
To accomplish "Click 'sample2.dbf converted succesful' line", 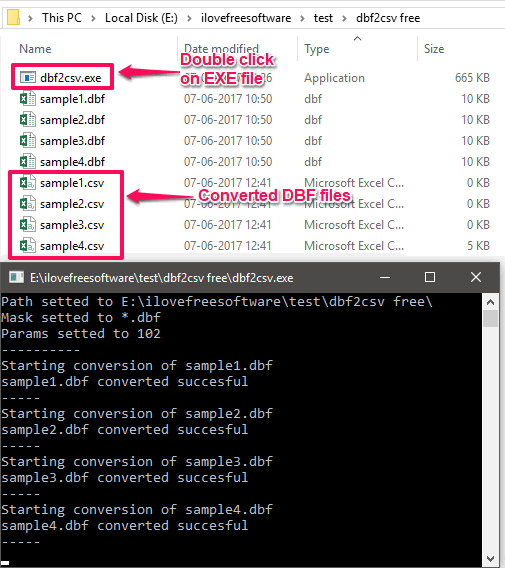I will [125, 430].
